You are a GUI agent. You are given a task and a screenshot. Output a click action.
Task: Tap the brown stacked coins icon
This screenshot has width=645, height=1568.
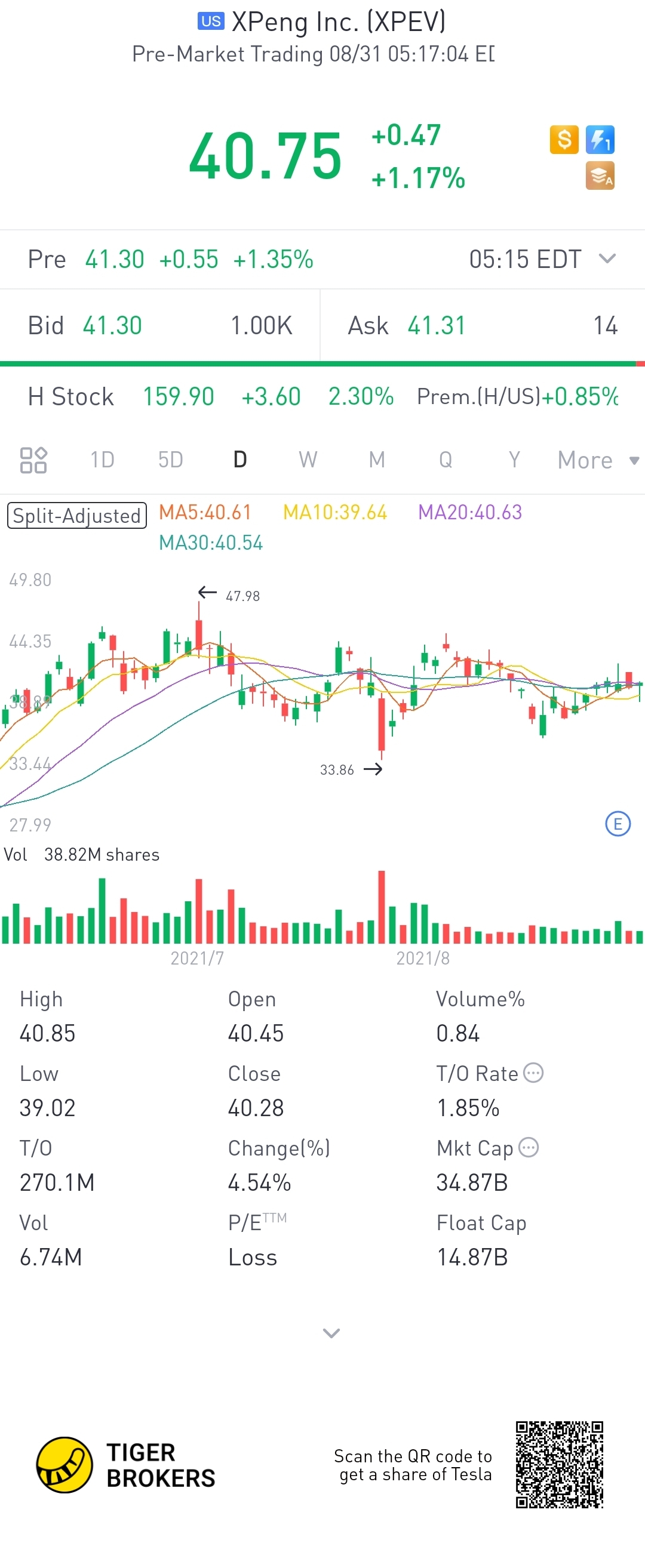600,175
